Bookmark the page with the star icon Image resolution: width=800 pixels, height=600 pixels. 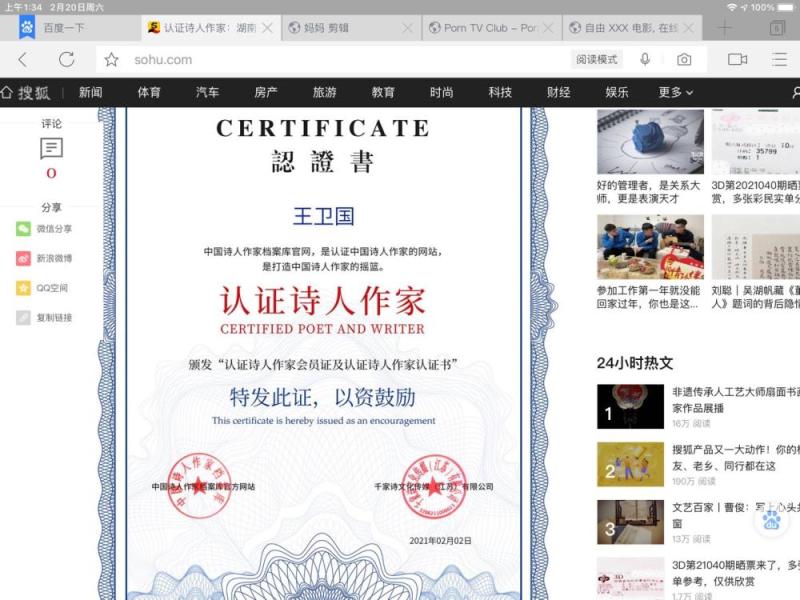coord(112,60)
